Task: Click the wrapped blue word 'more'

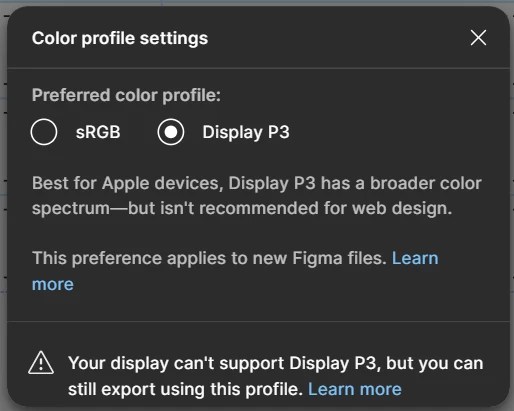Action: pos(53,284)
